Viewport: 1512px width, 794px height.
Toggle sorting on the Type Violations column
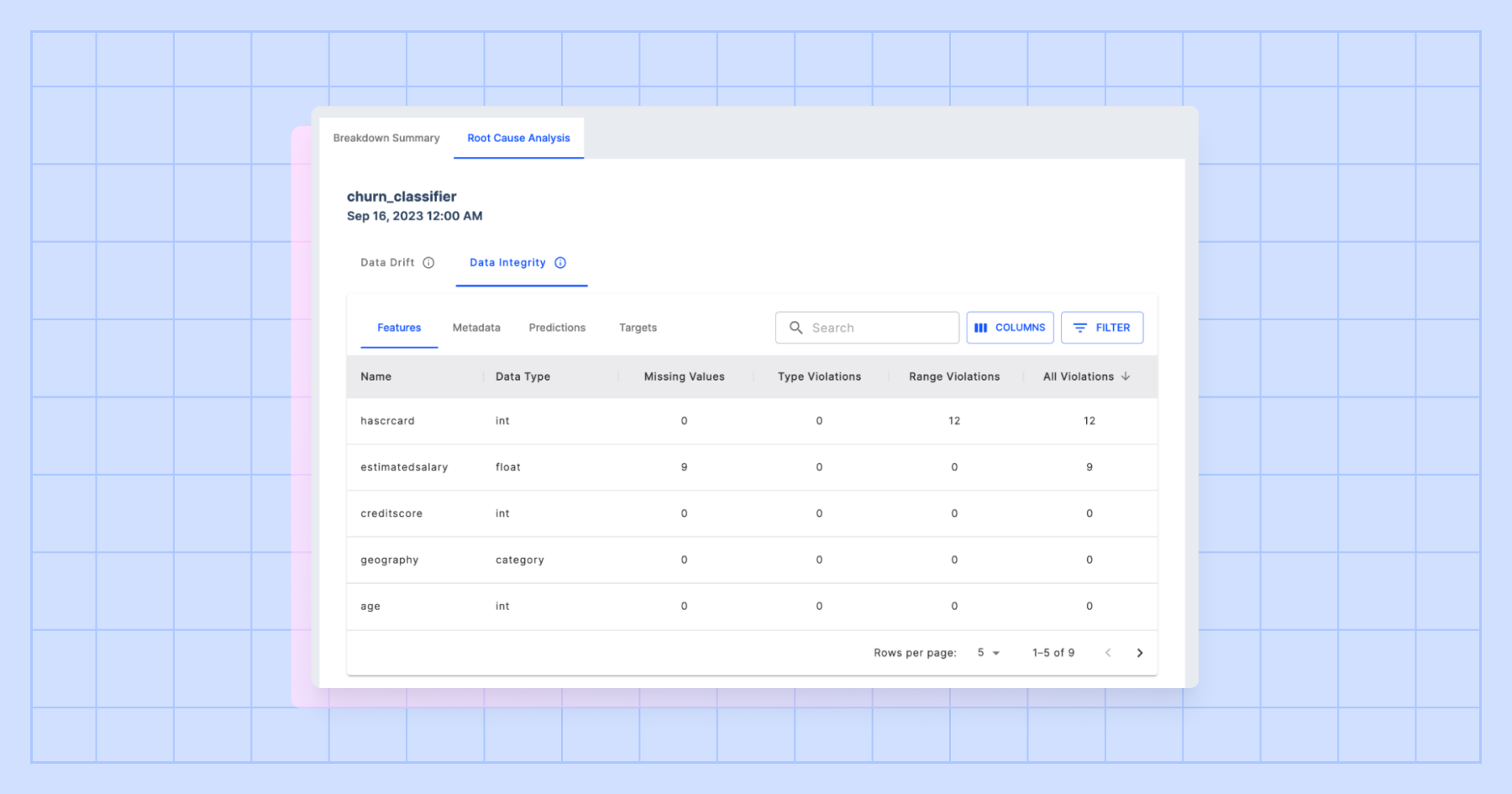tap(819, 376)
